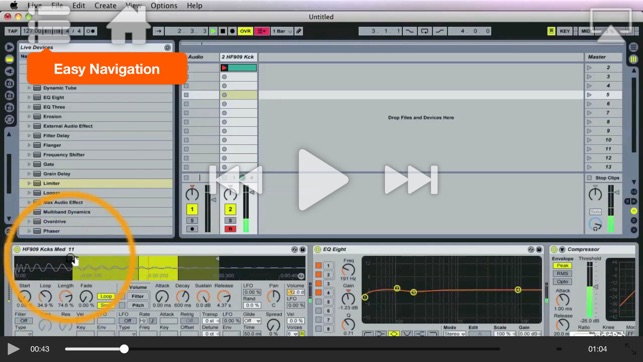Click the small play button beside 00:43
Screen dimensions: 643x362
click(x=13, y=349)
